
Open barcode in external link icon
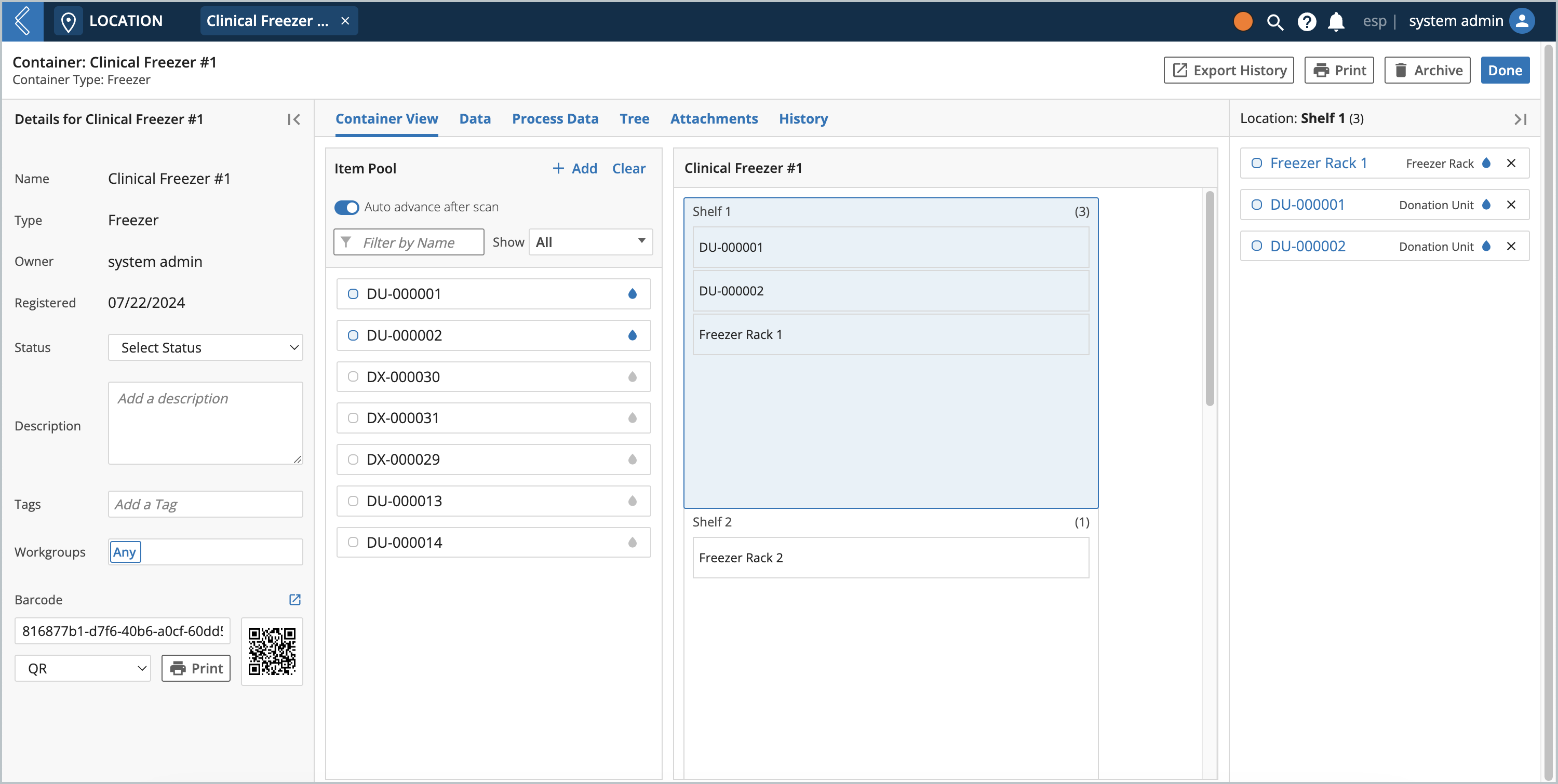pos(295,599)
